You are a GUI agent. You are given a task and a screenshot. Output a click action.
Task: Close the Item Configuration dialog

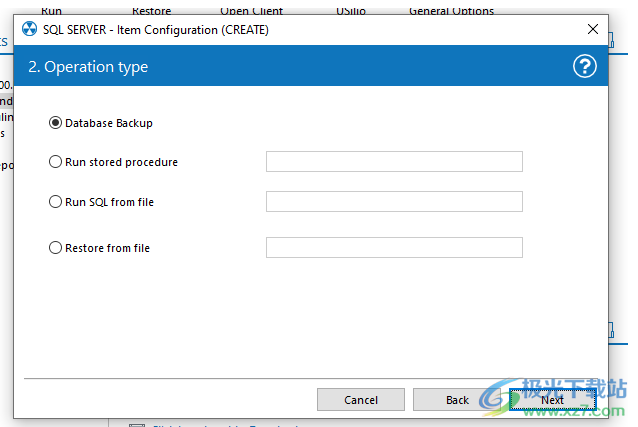(x=593, y=29)
